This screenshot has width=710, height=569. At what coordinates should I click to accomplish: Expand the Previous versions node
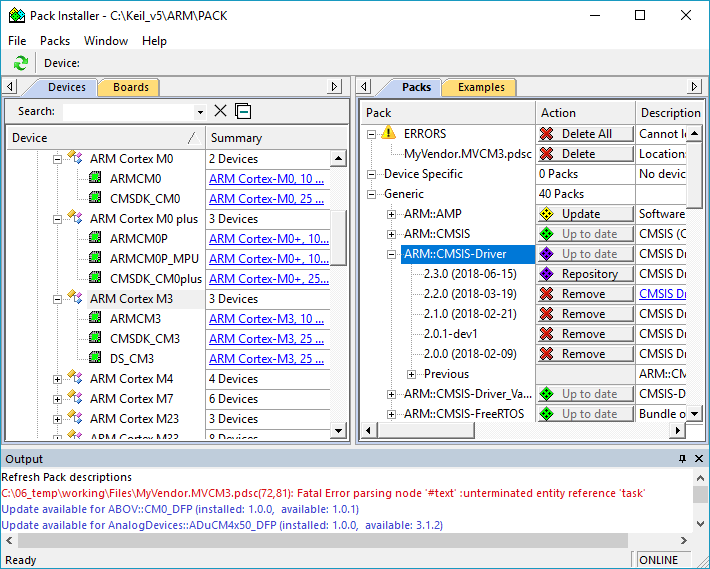pos(411,374)
